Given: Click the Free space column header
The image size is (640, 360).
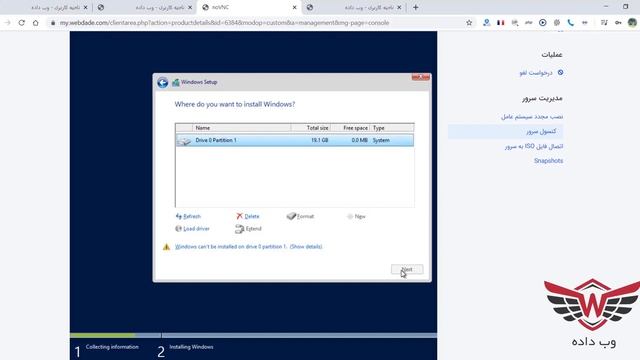Looking at the screenshot, I should (350, 128).
